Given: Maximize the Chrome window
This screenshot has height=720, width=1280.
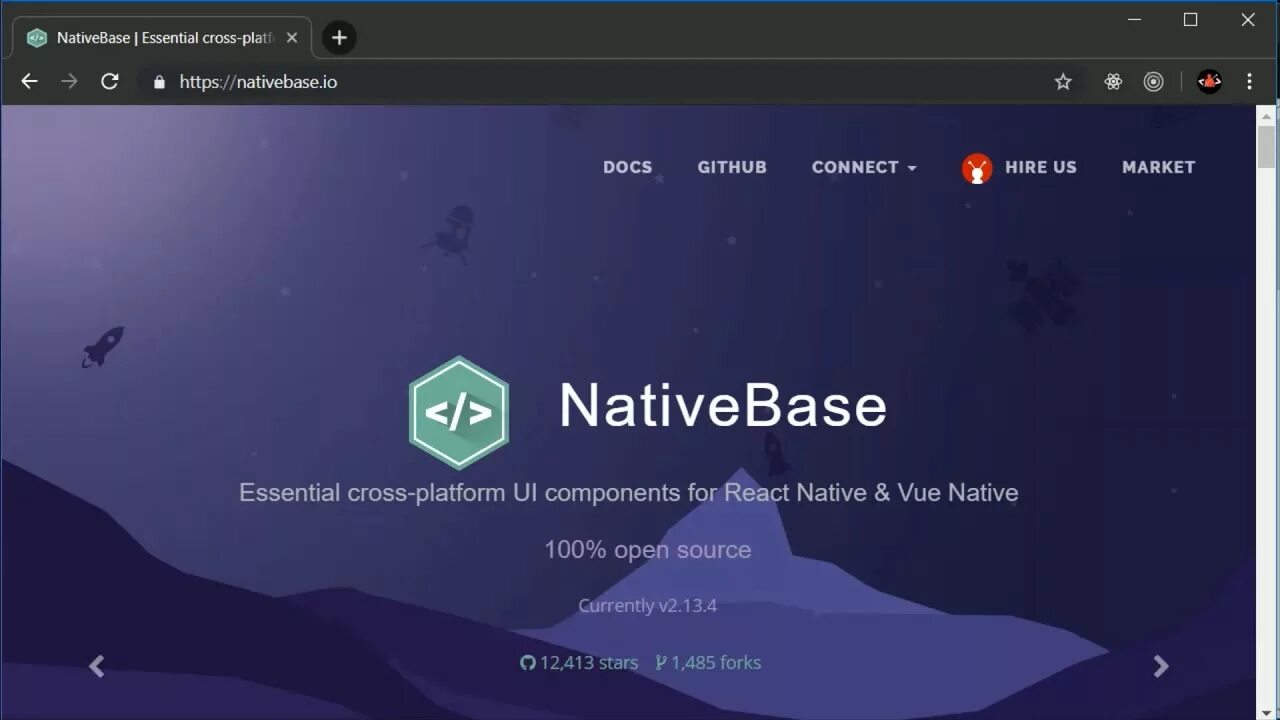Looking at the screenshot, I should coord(1190,20).
